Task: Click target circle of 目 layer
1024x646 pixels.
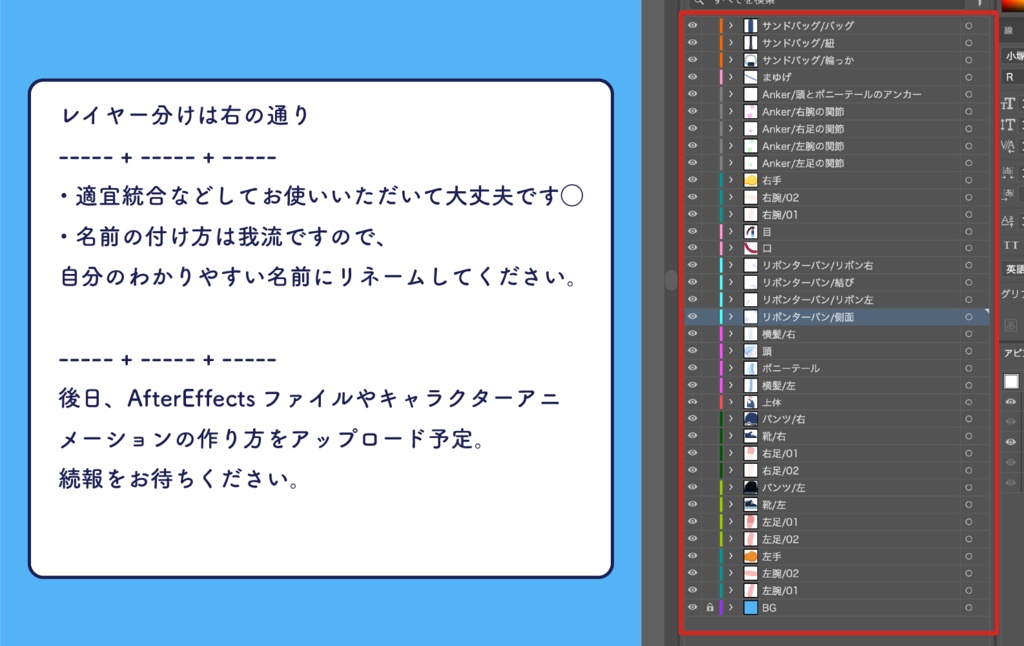Action: click(x=968, y=231)
